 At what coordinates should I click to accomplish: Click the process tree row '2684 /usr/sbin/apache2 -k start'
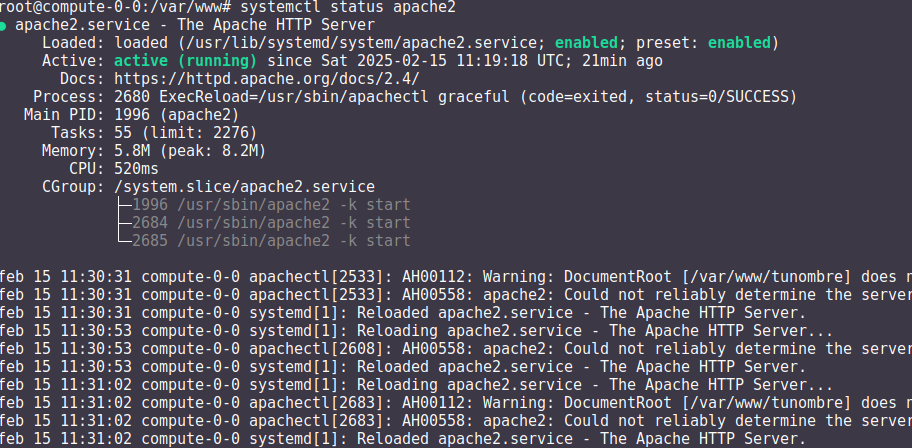point(271,223)
